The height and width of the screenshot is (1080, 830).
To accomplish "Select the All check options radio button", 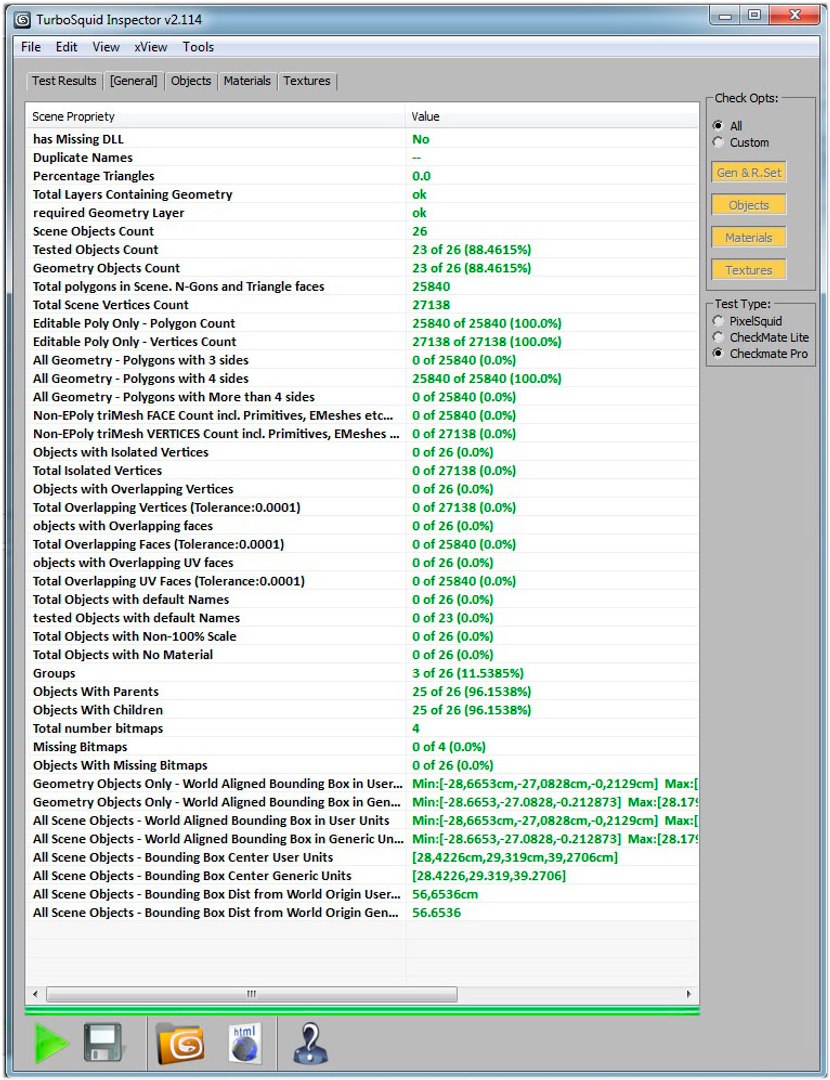I will point(718,125).
